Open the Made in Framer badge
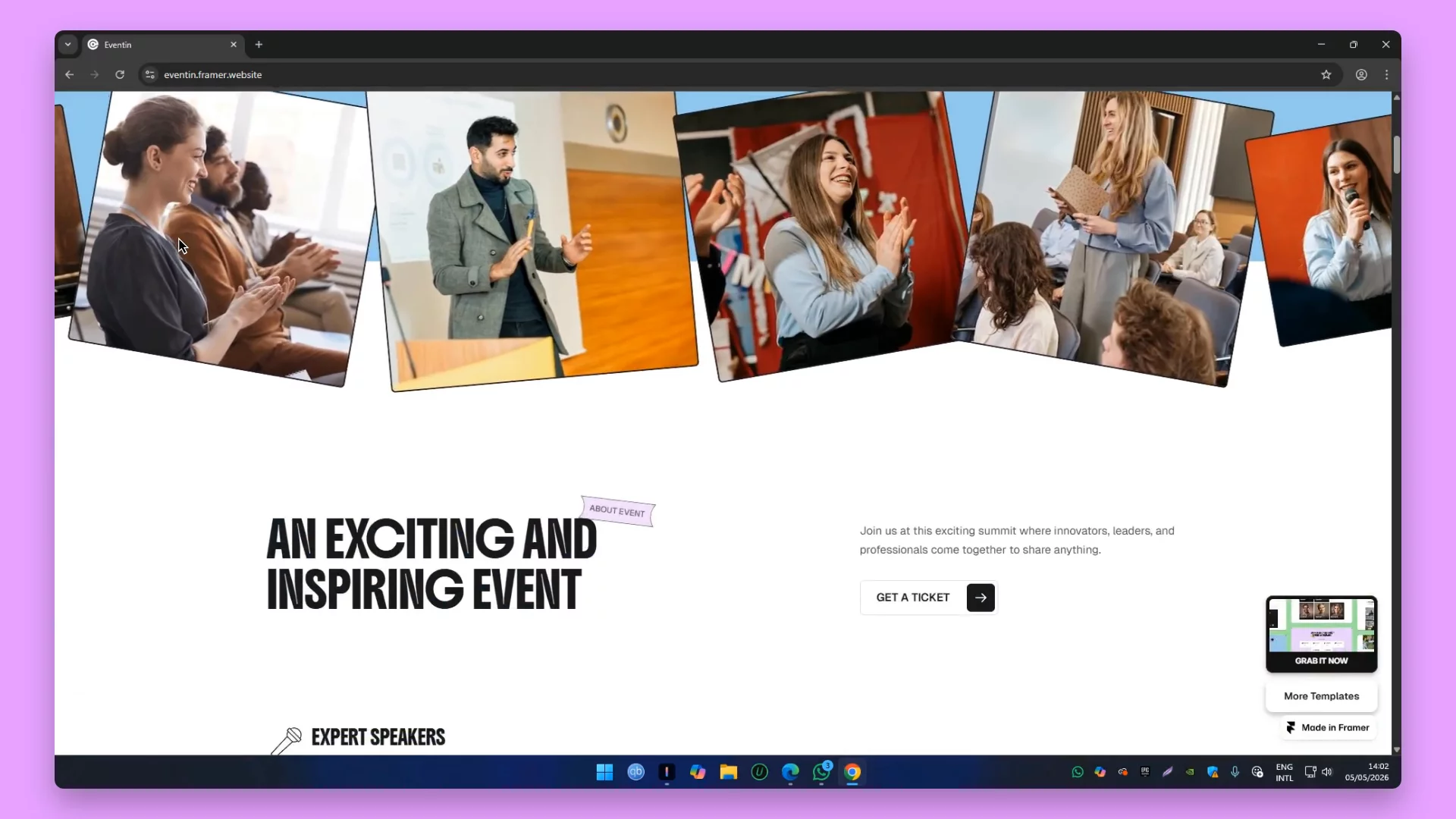 (x=1328, y=727)
